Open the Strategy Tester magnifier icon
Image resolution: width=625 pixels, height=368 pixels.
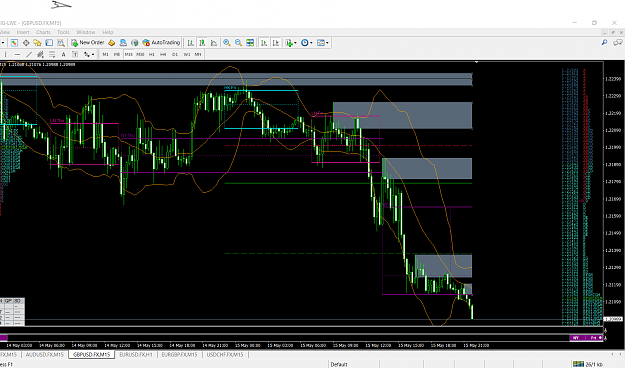click(61, 43)
